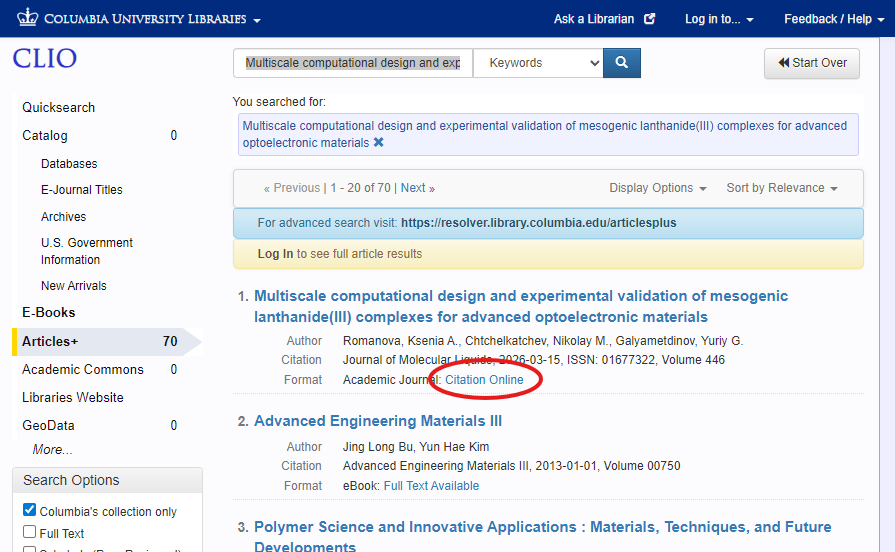The width and height of the screenshot is (895, 552).
Task: Select Catalog in sidebar
Action: [45, 135]
